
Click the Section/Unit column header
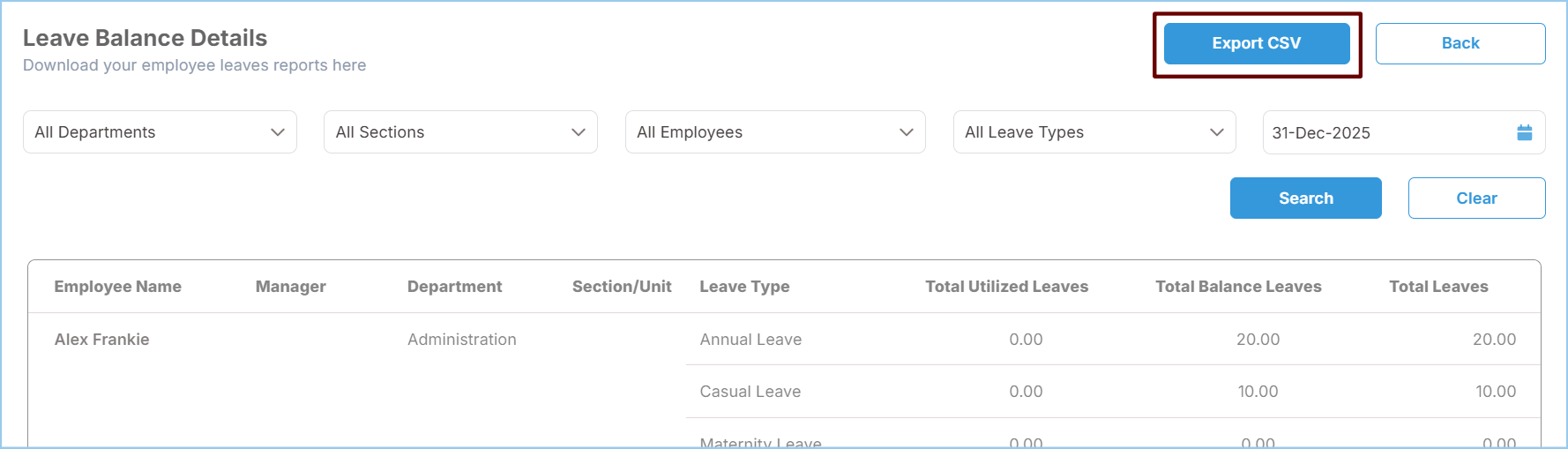[x=622, y=287]
